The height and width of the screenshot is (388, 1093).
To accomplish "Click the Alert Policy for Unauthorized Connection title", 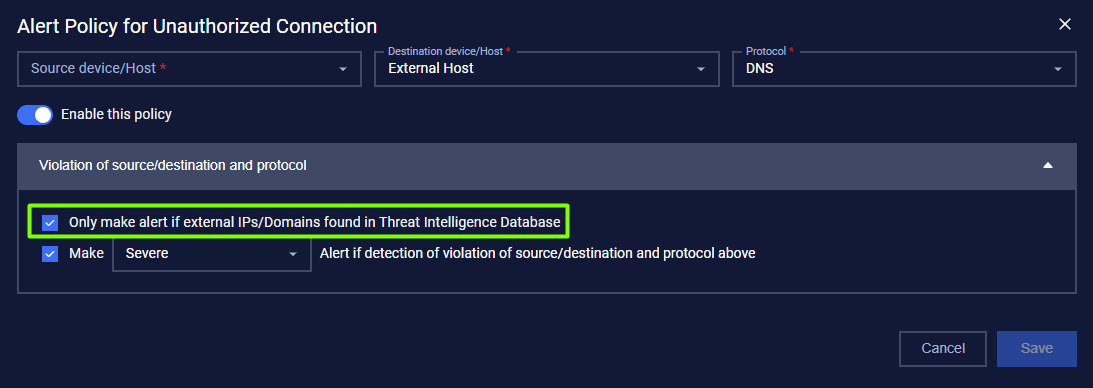I will coord(197,26).
